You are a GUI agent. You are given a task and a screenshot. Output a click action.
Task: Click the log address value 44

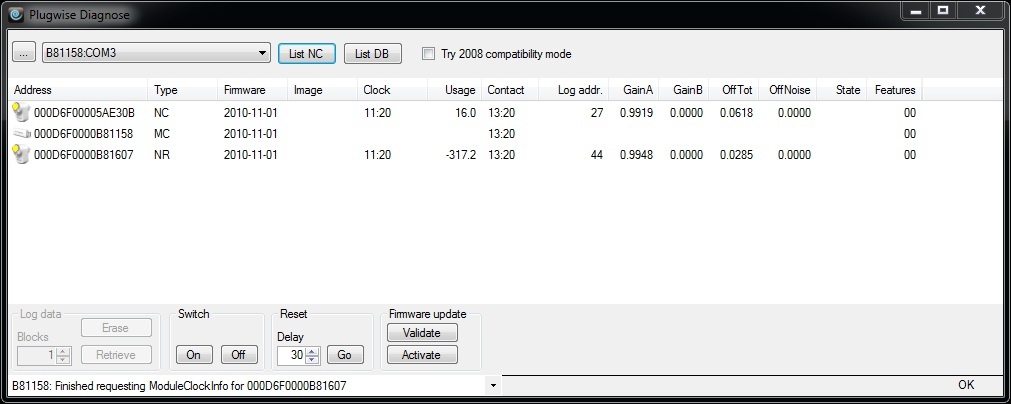[597, 155]
